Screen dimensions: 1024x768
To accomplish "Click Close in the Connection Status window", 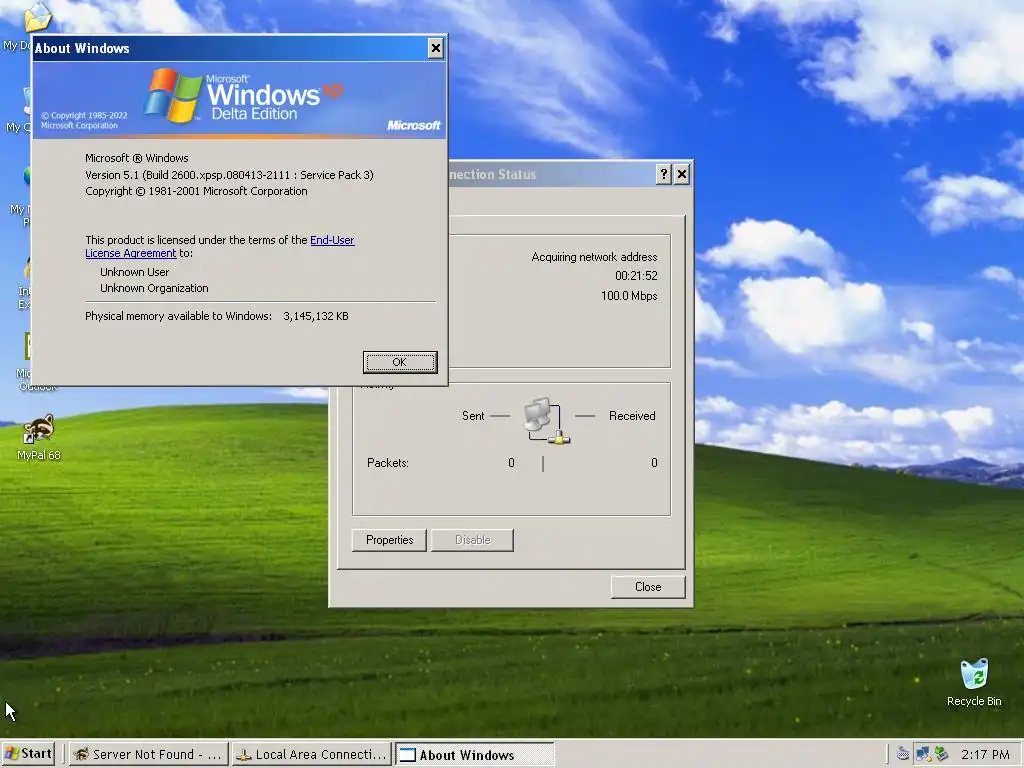I will click(x=648, y=587).
